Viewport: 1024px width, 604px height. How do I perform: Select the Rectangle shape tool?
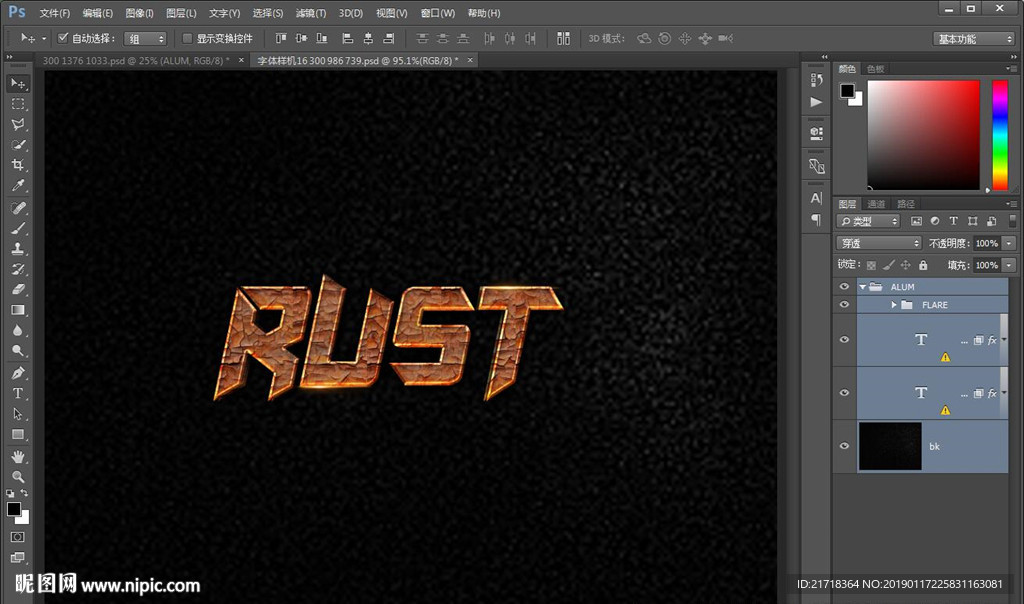pos(18,434)
